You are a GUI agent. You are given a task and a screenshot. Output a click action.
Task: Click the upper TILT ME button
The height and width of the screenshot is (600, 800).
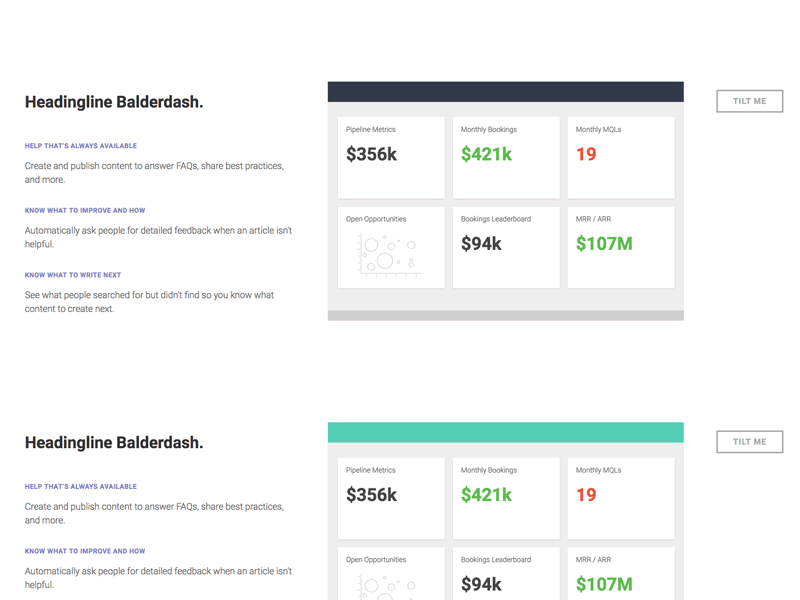749,101
